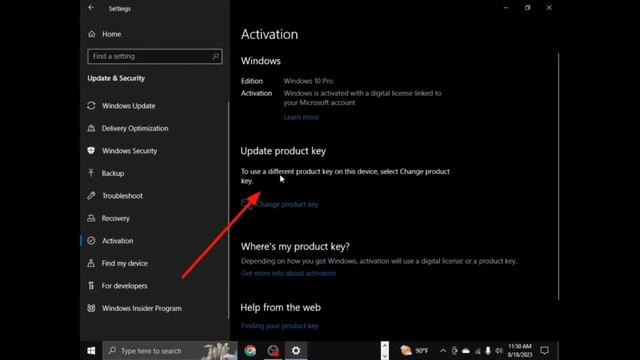Open the 90°F weather widget
The image size is (640, 360).
(414, 351)
